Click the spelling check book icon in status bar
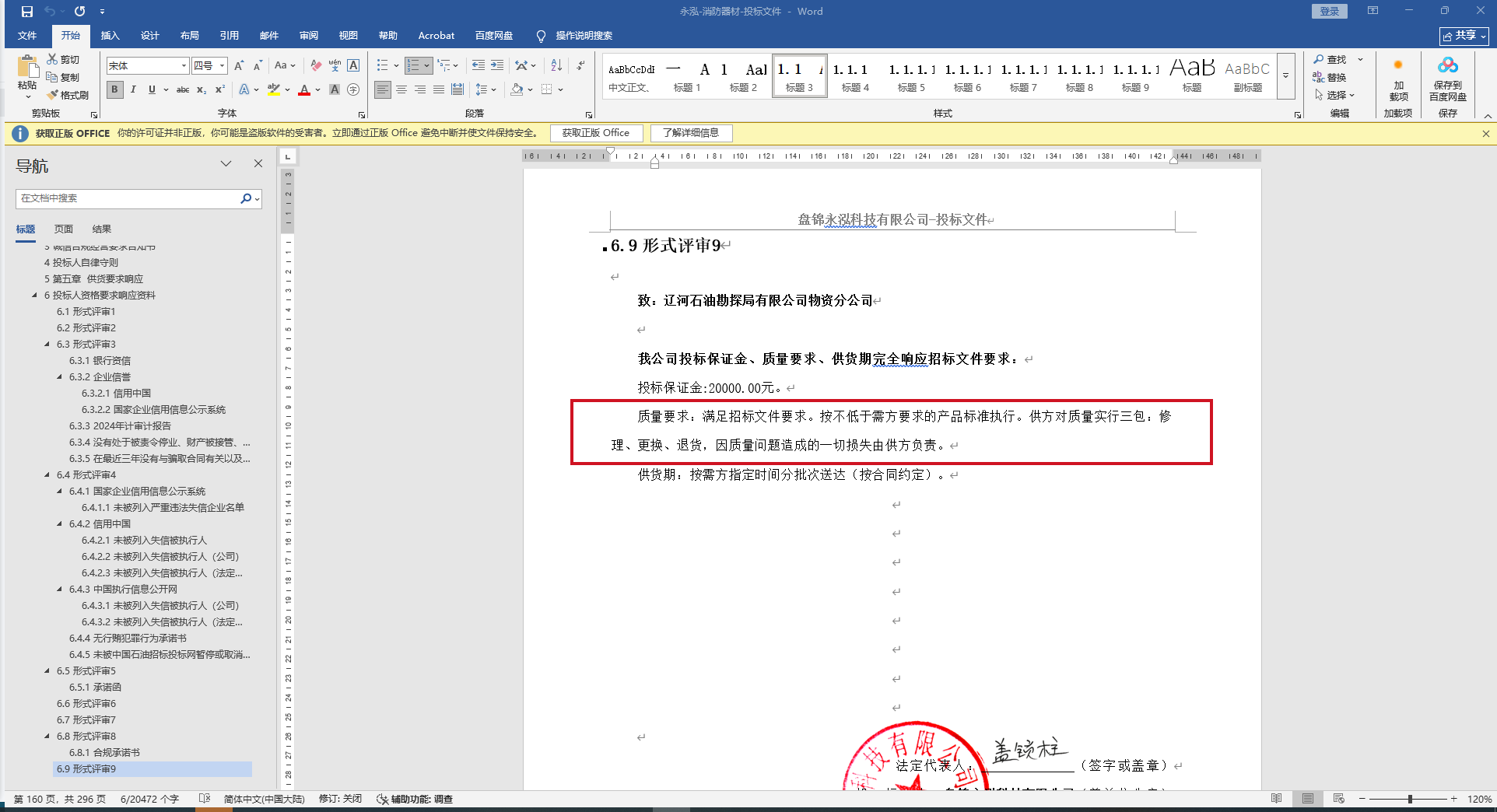The image size is (1497, 812). coord(205,799)
